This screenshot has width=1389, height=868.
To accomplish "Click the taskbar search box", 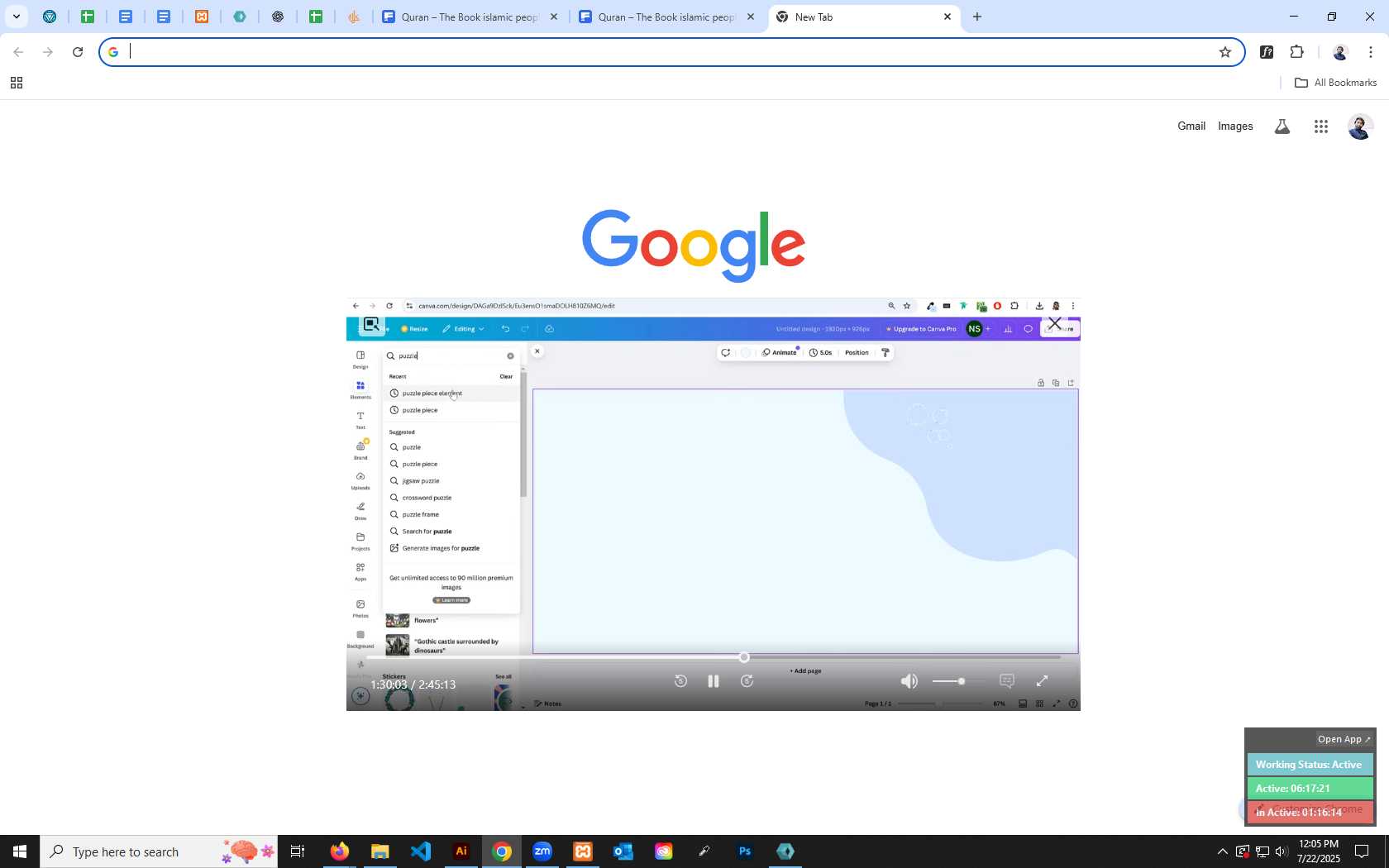I will [x=159, y=851].
